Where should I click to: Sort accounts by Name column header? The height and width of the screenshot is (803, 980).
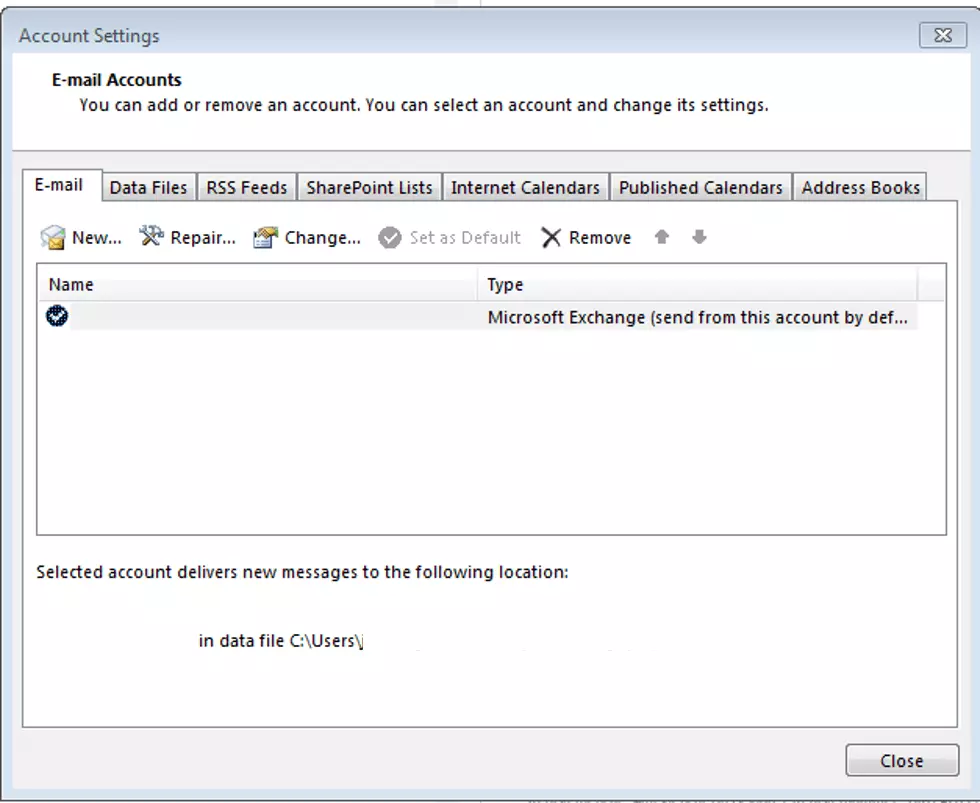coord(257,285)
